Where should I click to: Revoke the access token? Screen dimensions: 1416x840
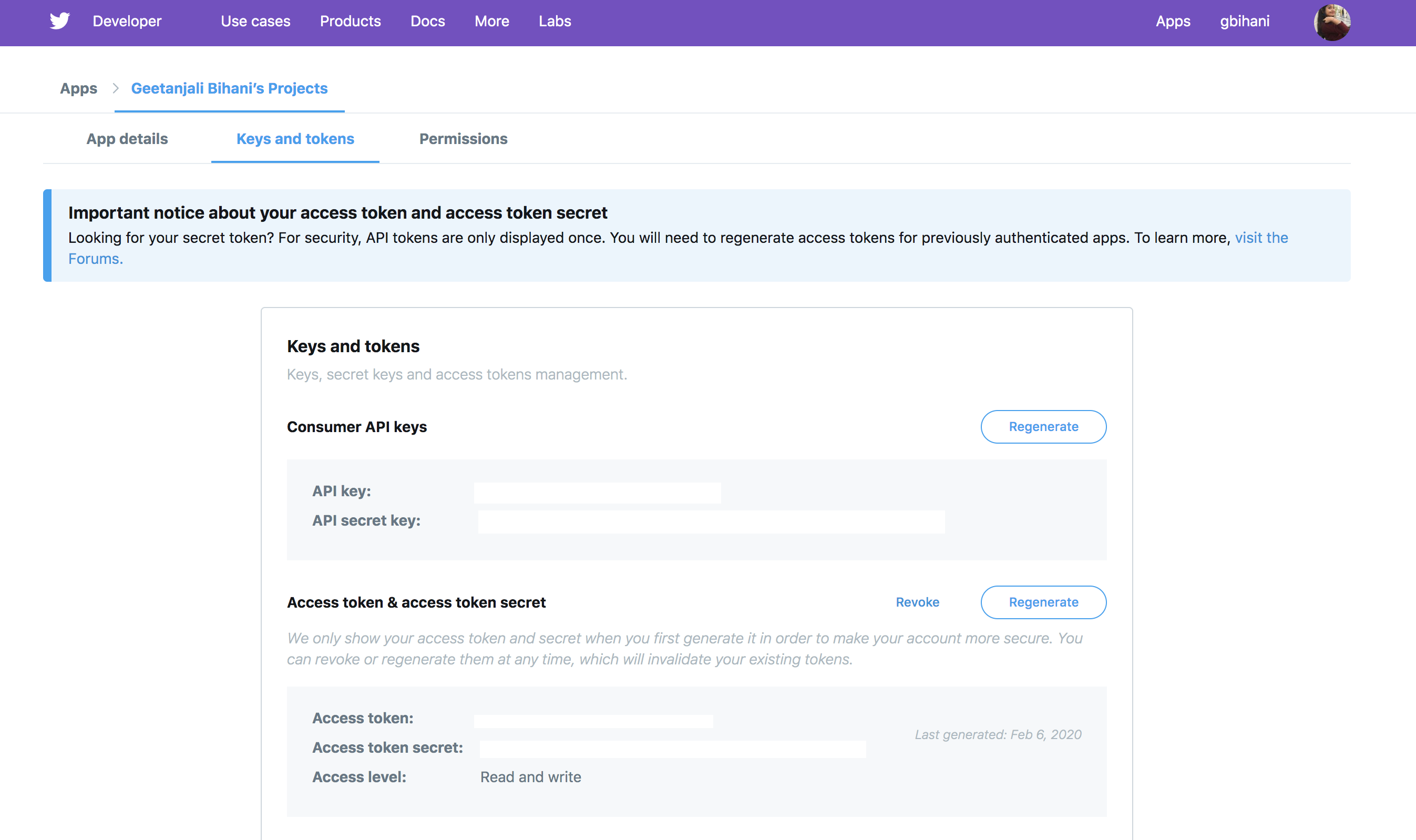click(917, 602)
